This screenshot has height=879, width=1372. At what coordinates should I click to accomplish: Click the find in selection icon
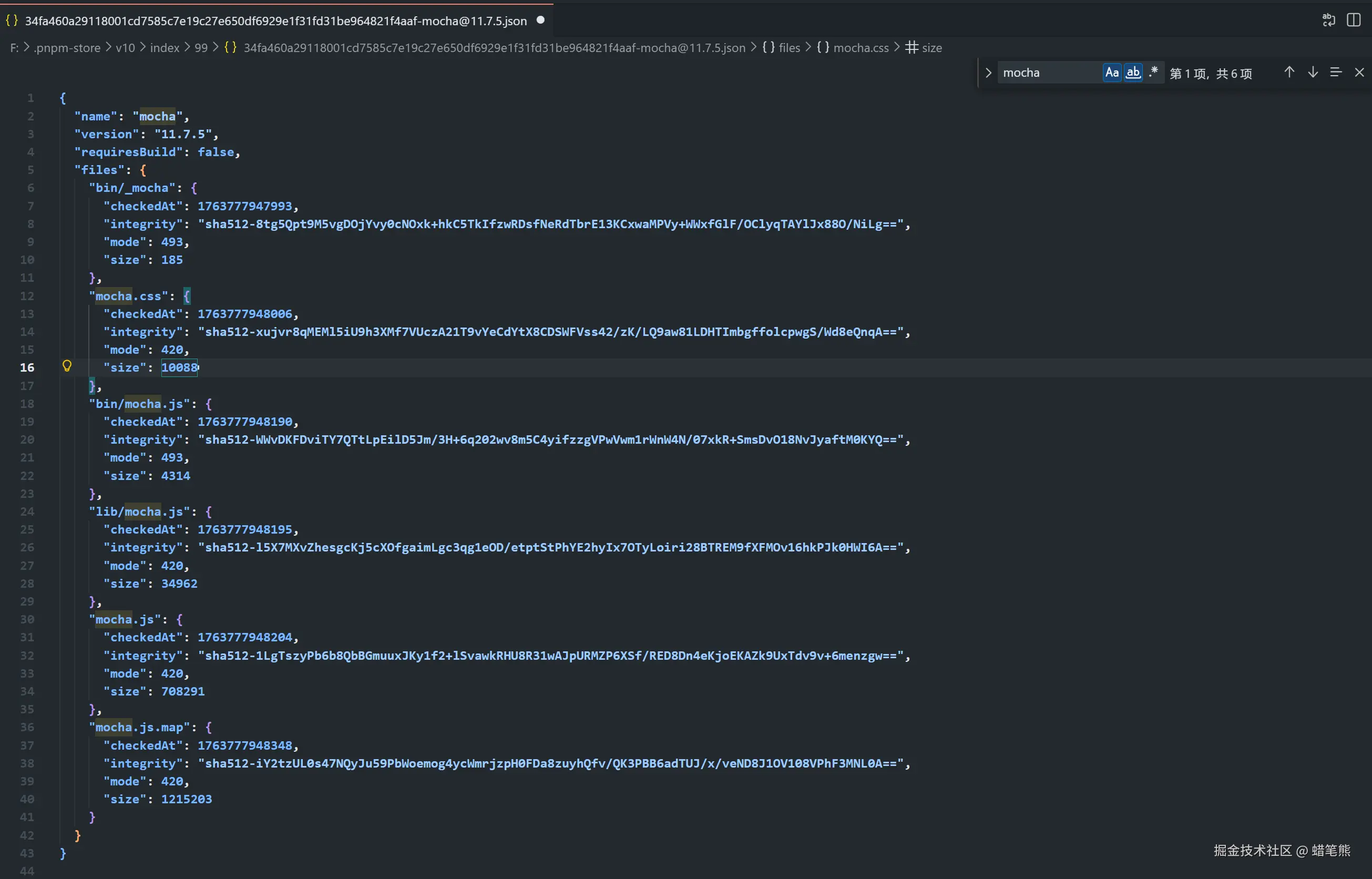pyautogui.click(x=1336, y=73)
